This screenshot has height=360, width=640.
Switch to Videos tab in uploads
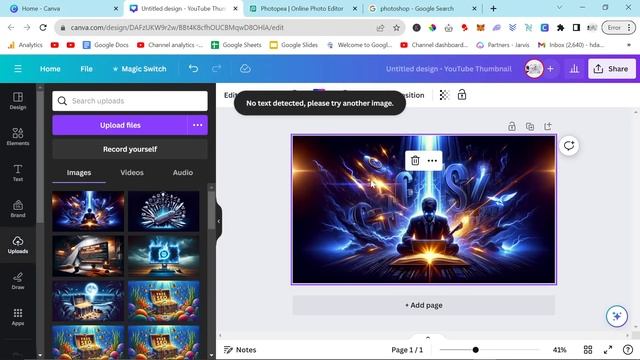coord(132,173)
